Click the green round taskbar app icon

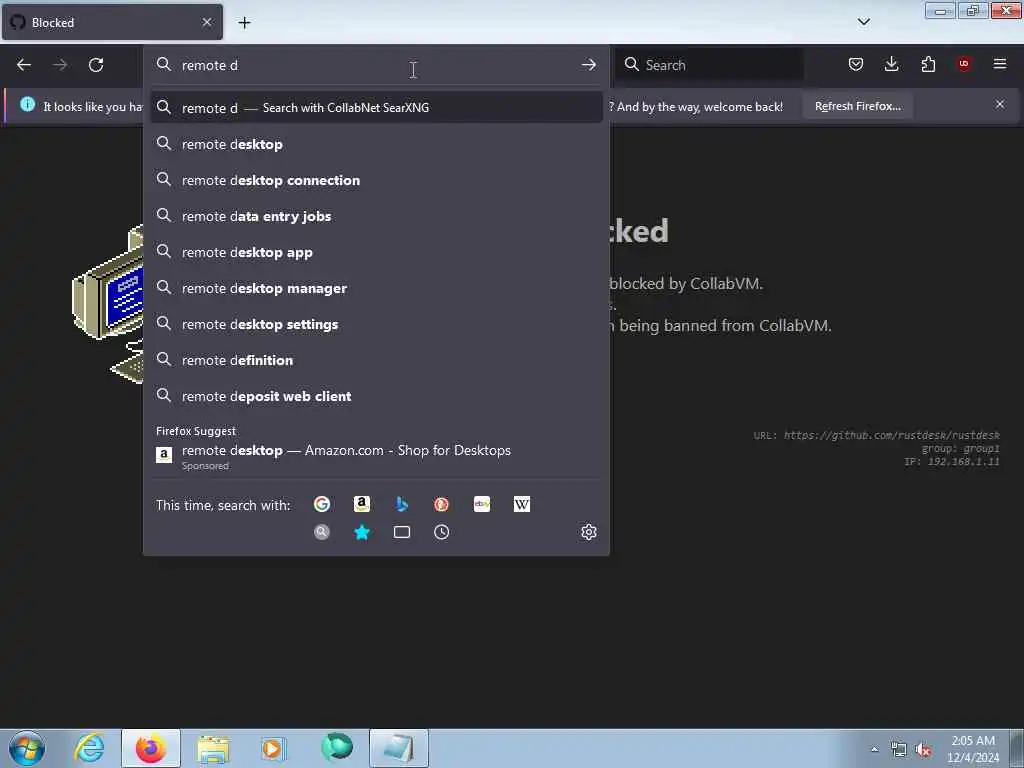(x=337, y=747)
